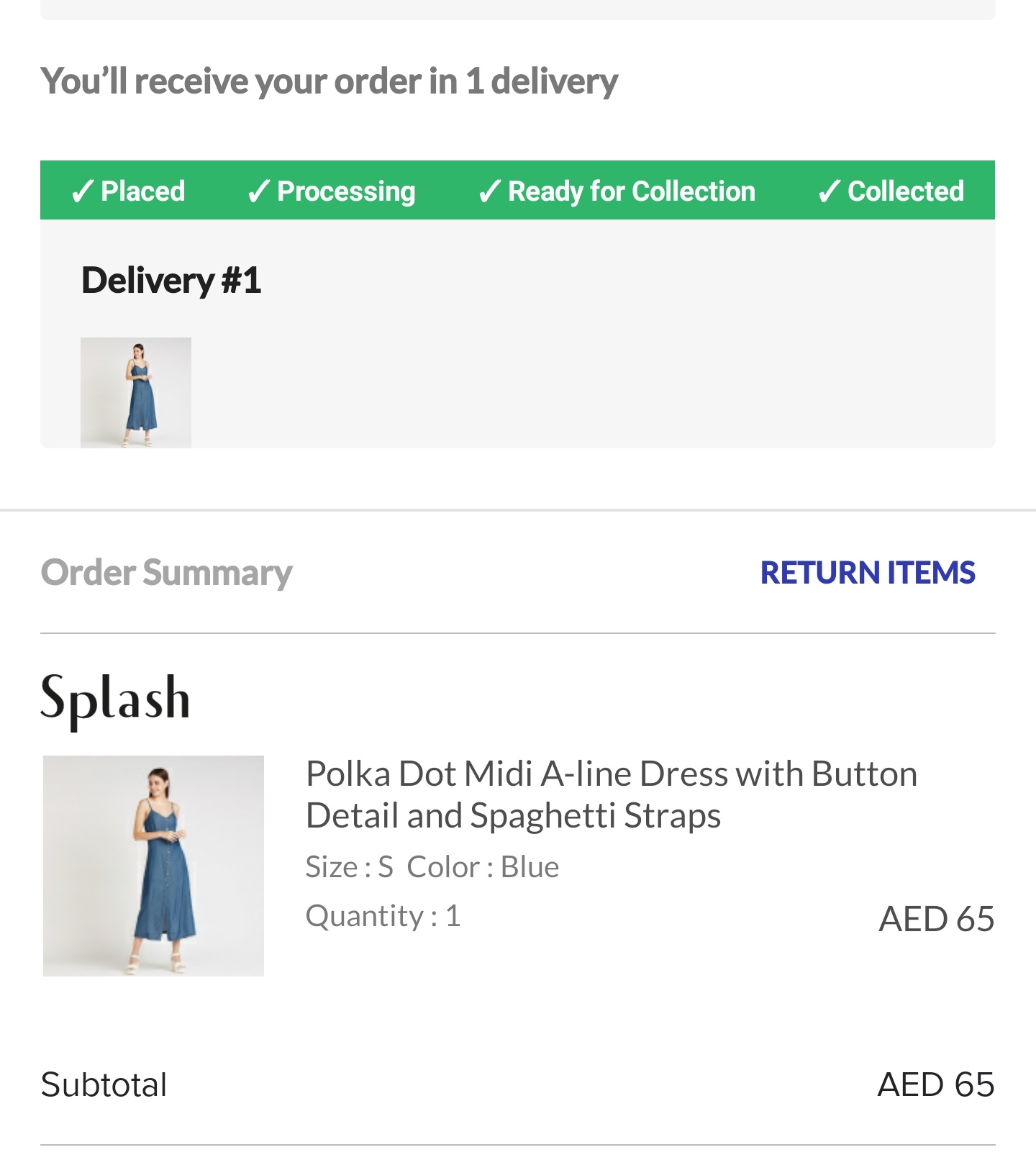Click the Color : Blue text

483,867
